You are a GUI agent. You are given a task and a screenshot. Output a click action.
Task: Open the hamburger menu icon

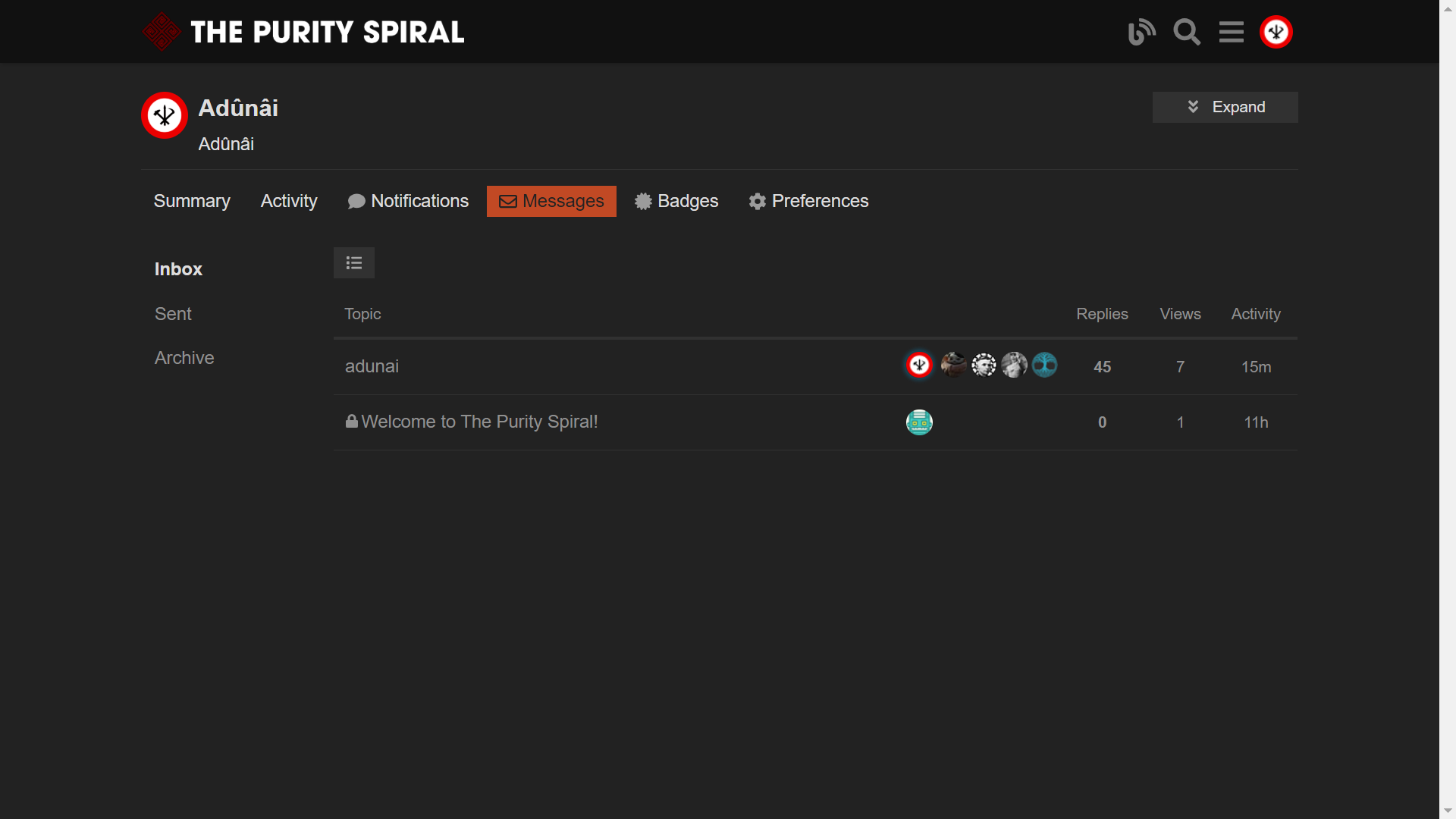(x=1232, y=32)
